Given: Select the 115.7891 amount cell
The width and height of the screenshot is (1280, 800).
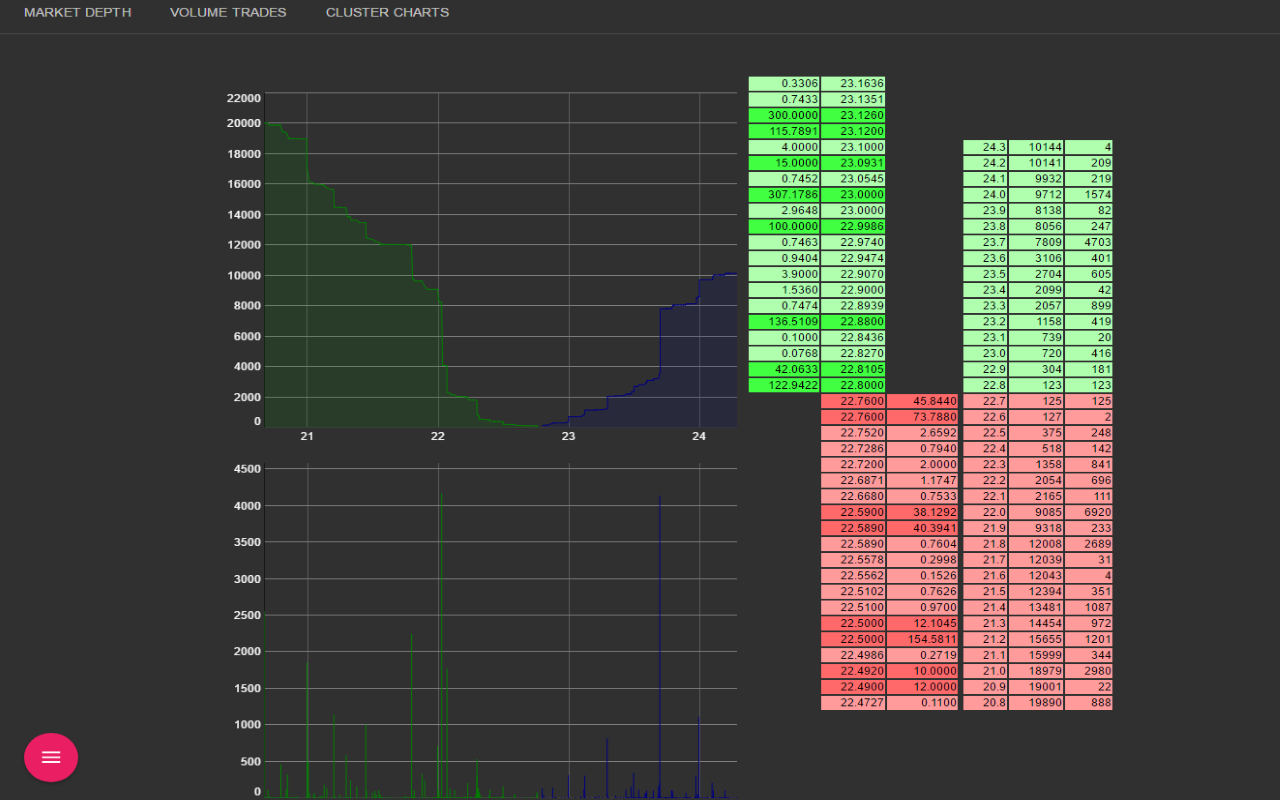Looking at the screenshot, I should click(784, 131).
